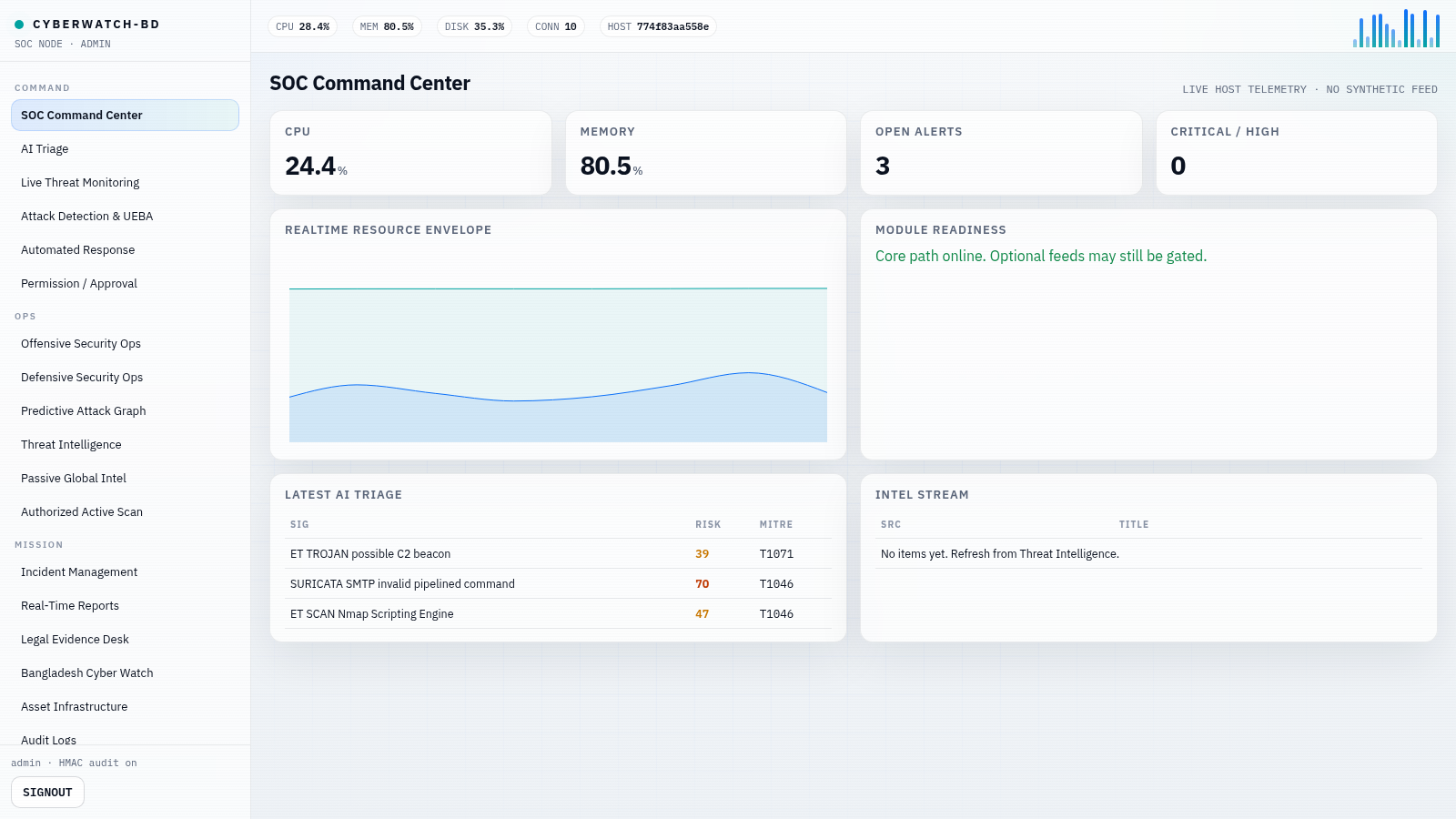The width and height of the screenshot is (1456, 819).
Task: Open Live Threat Monitoring page
Action: 125,183
